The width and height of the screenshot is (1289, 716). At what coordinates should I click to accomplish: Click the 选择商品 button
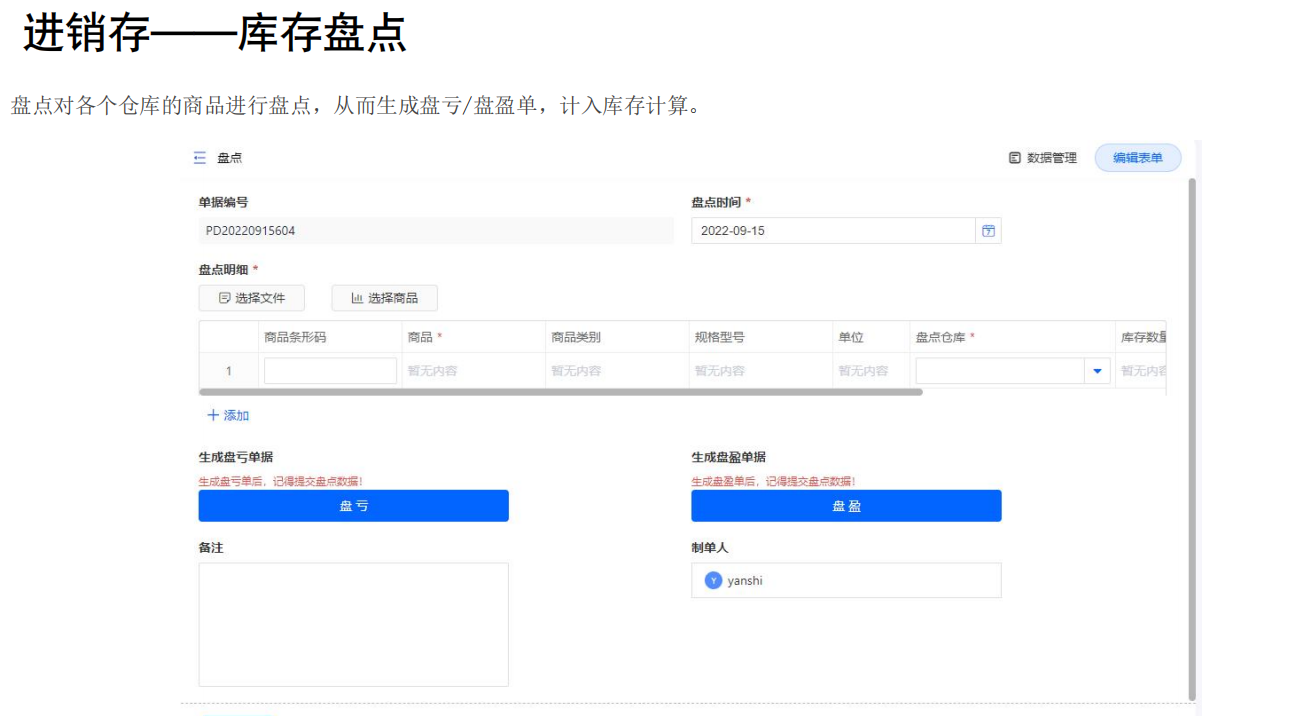coord(384,298)
